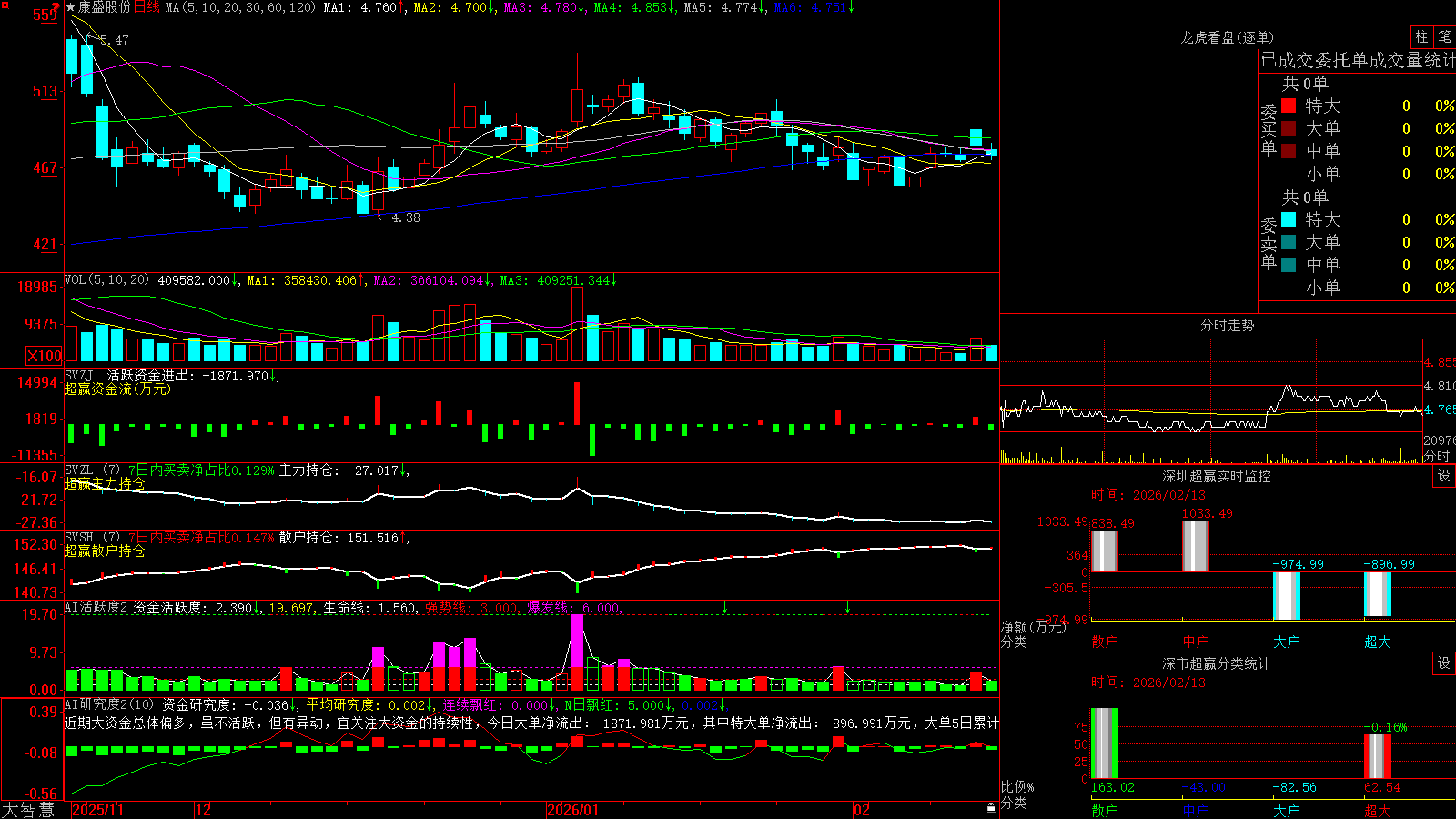Click the MA(5,10,20,30,60,120) parameters label
The width and height of the screenshot is (1456, 819).
[x=240, y=7]
